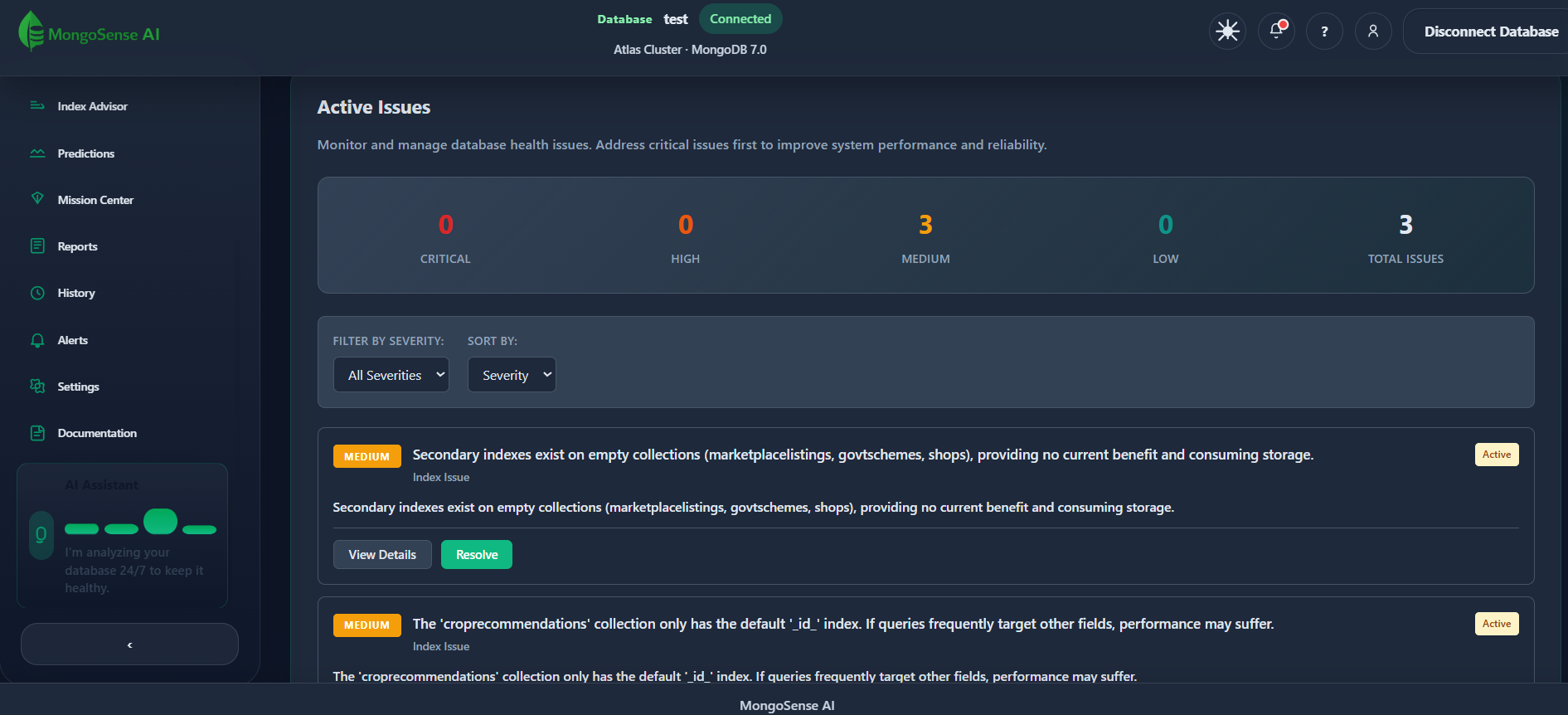Resolve the empty collections index issue
Image resolution: width=1568 pixels, height=715 pixels.
(x=477, y=554)
